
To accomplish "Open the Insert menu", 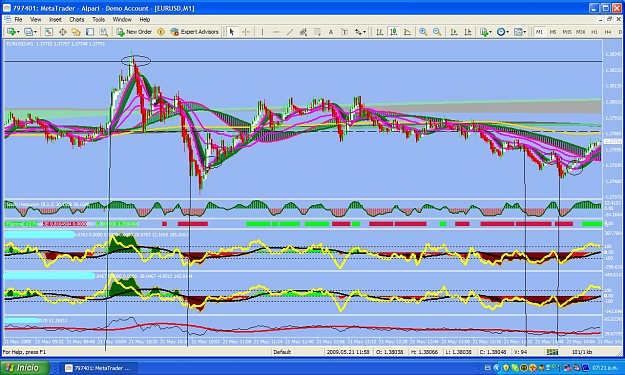I will 55,19.
